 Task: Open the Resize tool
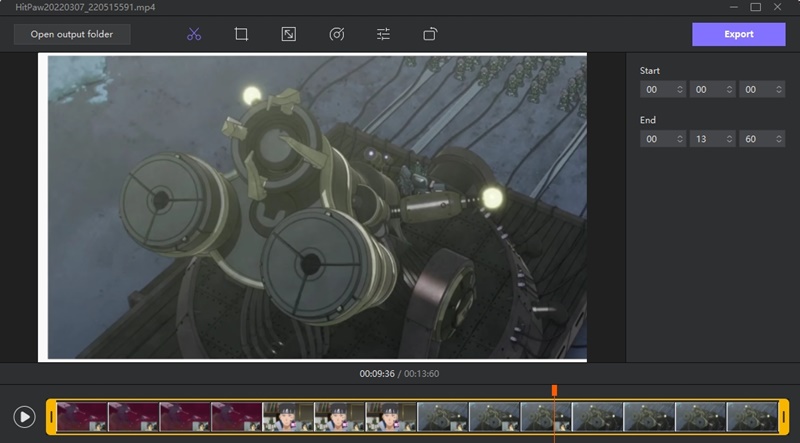pos(288,34)
